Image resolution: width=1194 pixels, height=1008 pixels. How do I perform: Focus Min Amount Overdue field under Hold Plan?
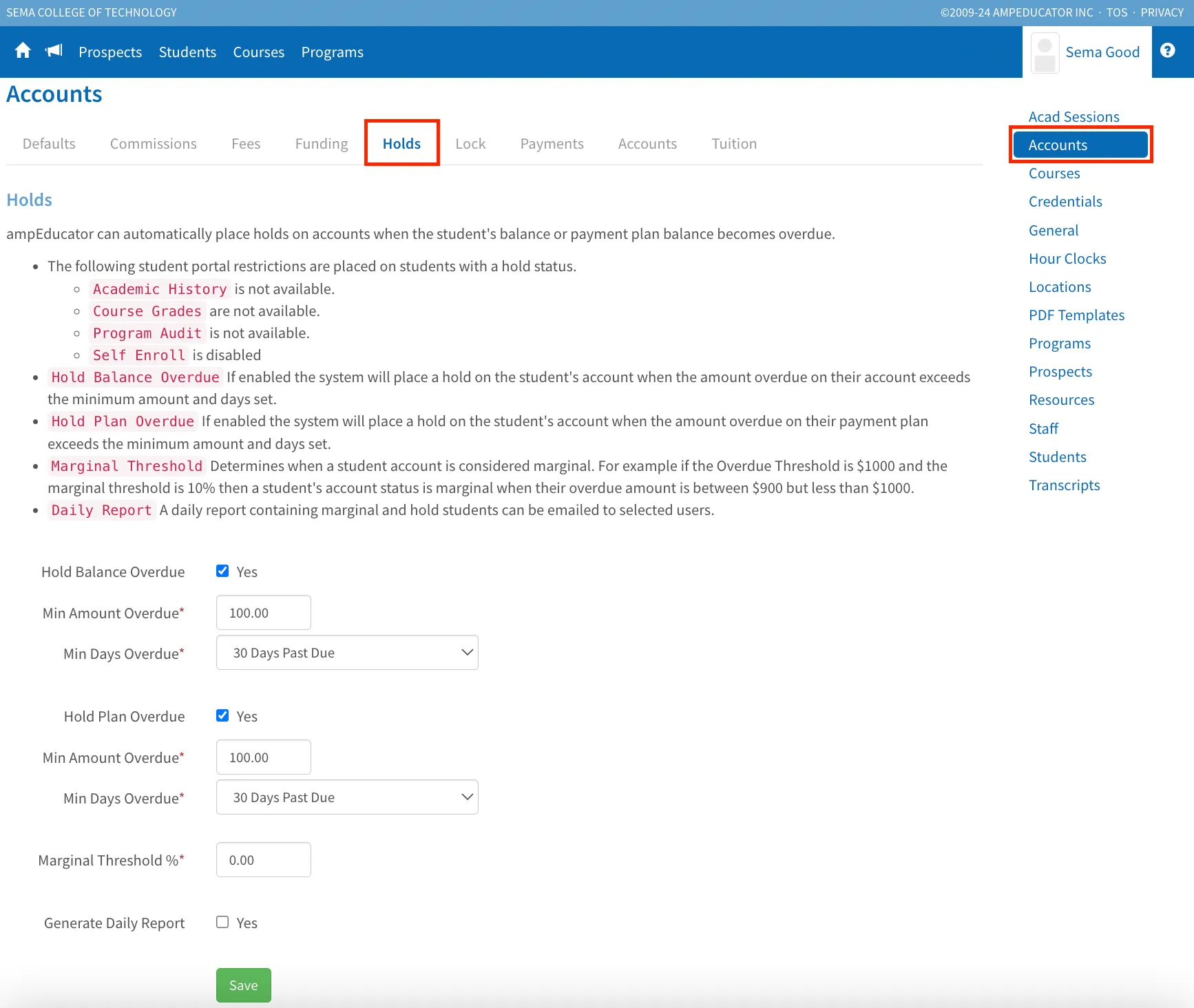[x=264, y=757]
